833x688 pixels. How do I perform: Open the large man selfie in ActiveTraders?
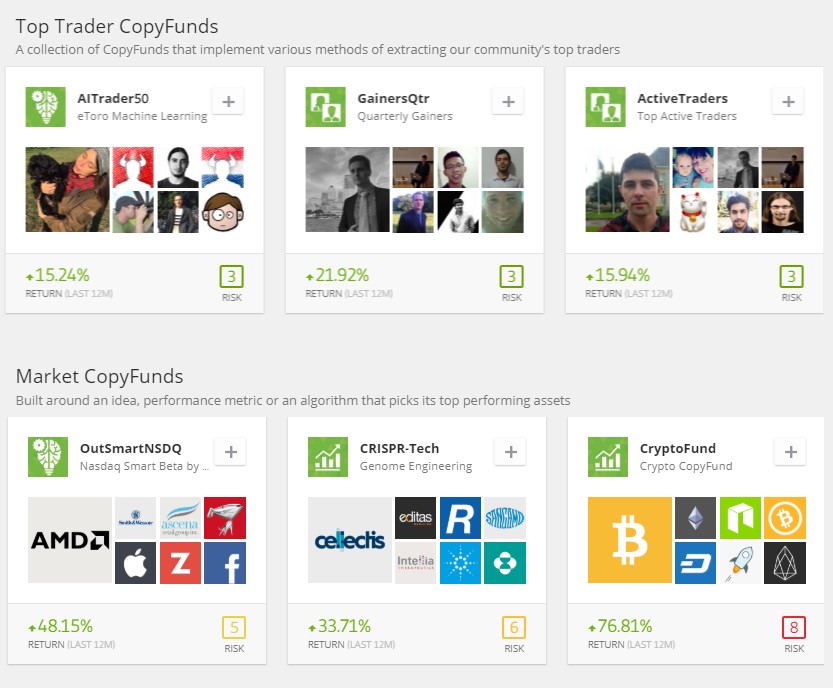627,190
